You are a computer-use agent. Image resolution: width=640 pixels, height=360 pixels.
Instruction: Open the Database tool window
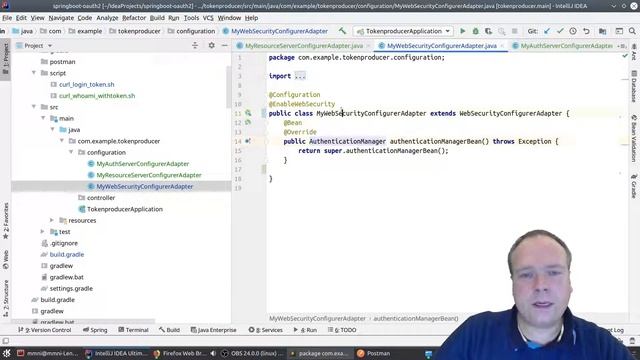(x=634, y=86)
